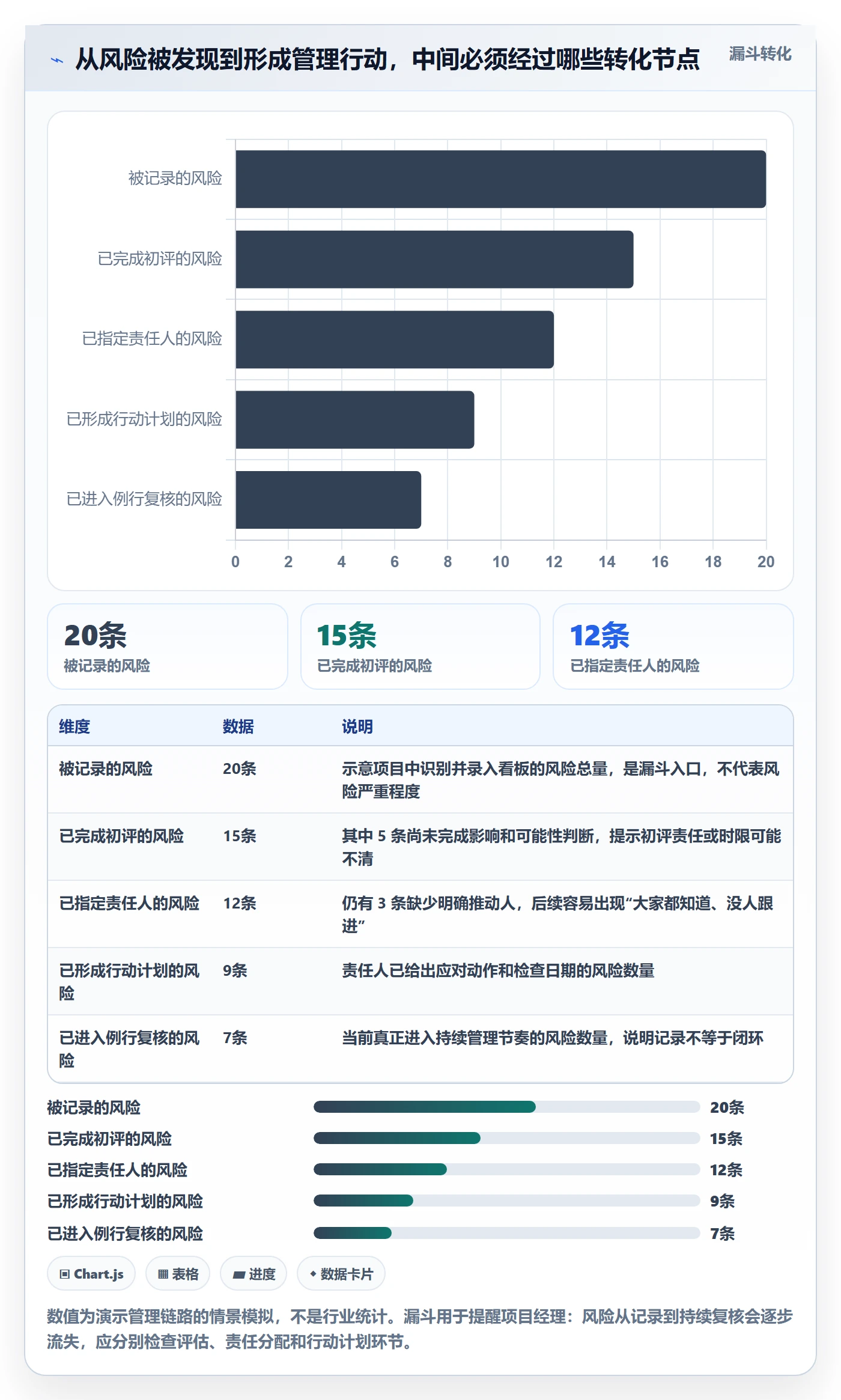
Task: Click the 说明 column header
Action: [357, 726]
